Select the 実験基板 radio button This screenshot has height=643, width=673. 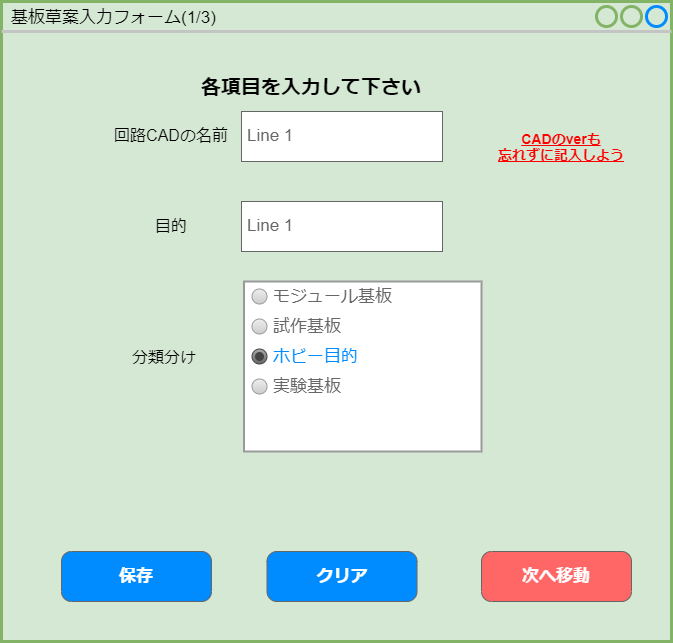(x=259, y=386)
